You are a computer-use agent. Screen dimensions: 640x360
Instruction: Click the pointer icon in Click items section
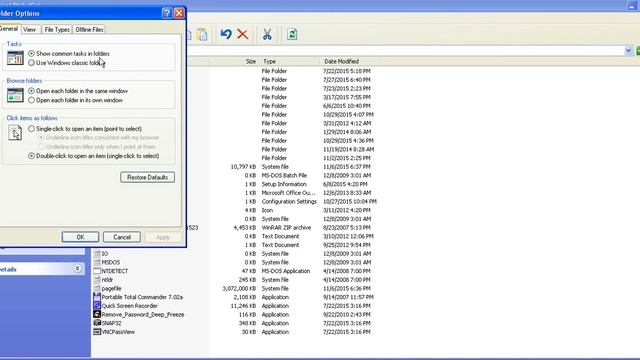[x=15, y=133]
